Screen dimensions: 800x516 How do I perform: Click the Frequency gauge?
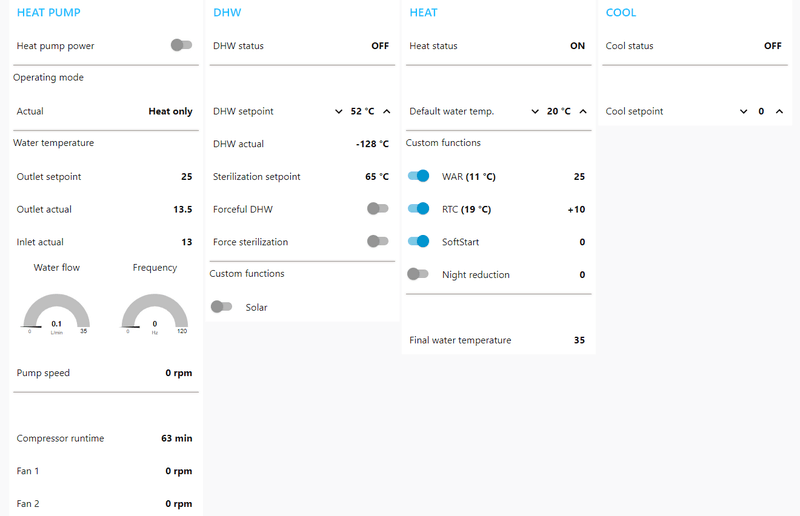[x=155, y=312]
